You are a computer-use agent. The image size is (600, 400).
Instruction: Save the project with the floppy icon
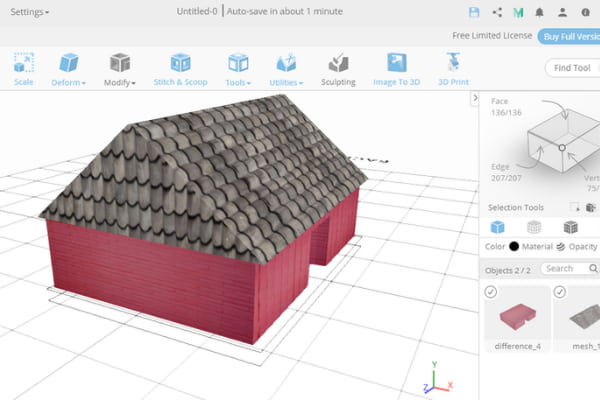[x=474, y=12]
